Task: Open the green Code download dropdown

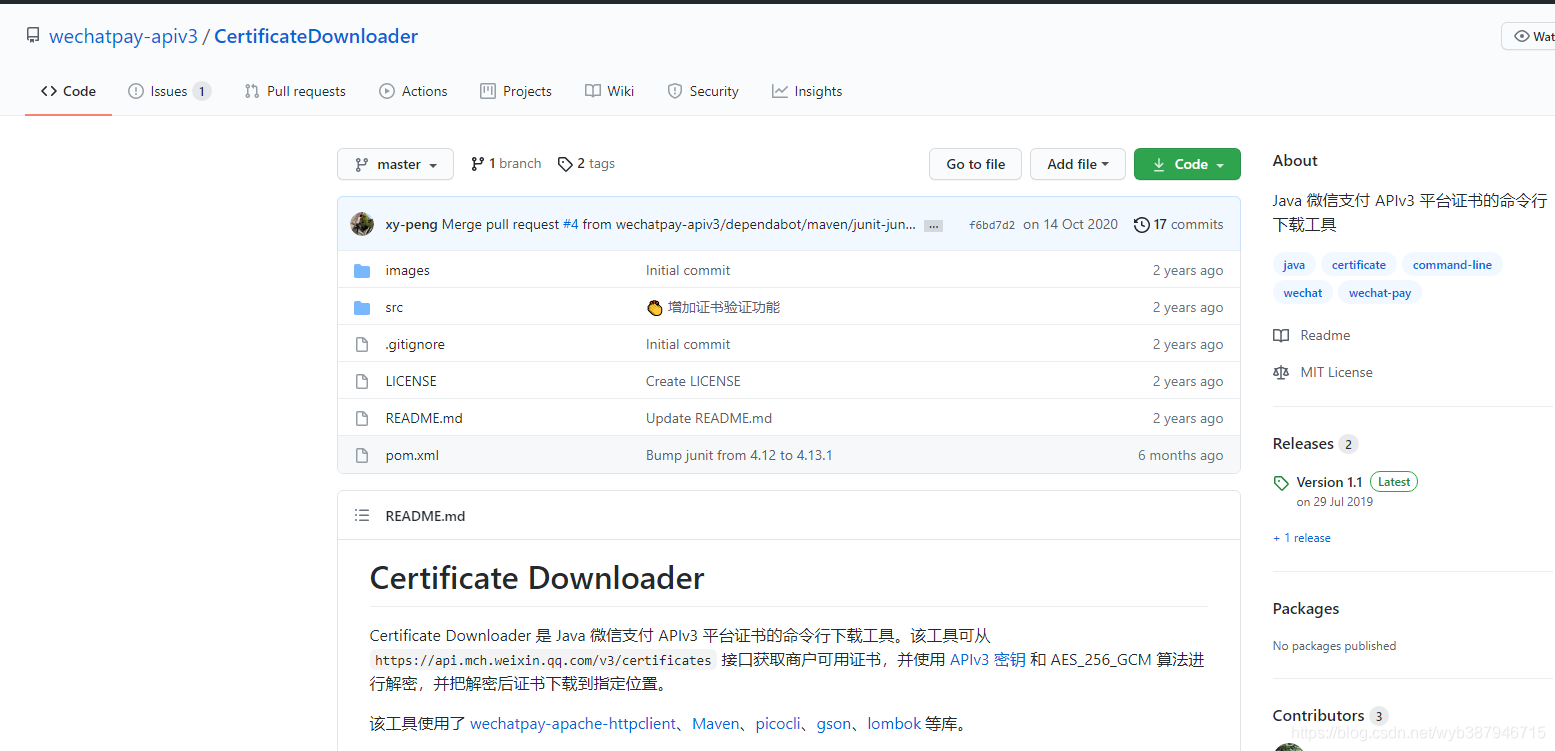Action: (1187, 164)
